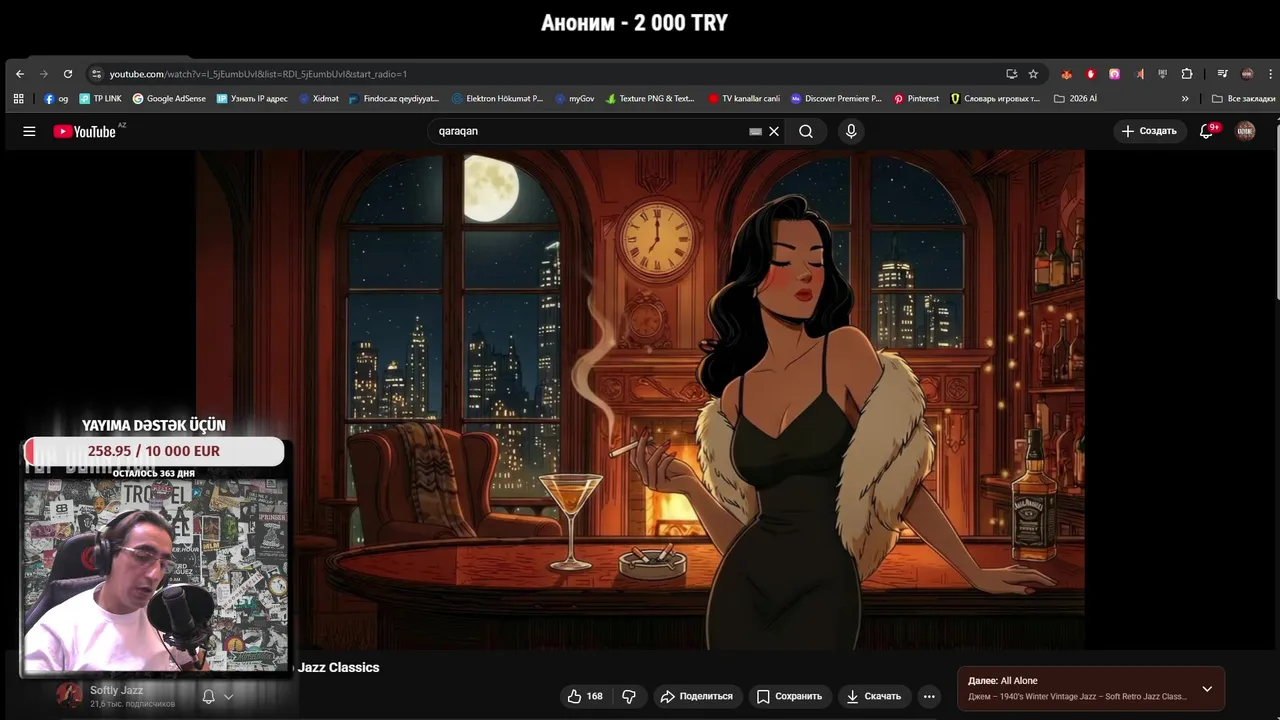Open the Chrome profile avatar
The height and width of the screenshot is (720, 1280).
(1247, 74)
